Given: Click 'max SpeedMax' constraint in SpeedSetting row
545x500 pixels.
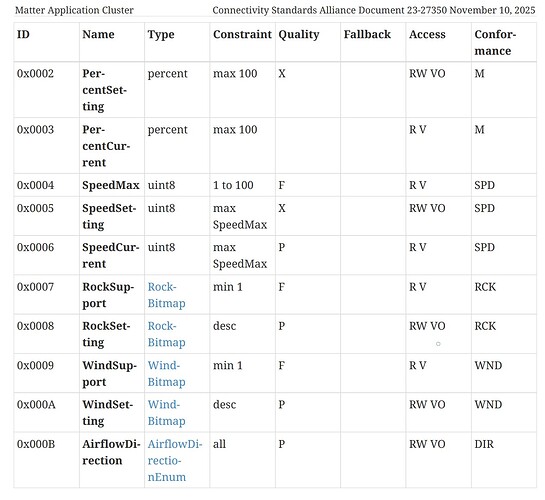Looking at the screenshot, I should [x=240, y=216].
